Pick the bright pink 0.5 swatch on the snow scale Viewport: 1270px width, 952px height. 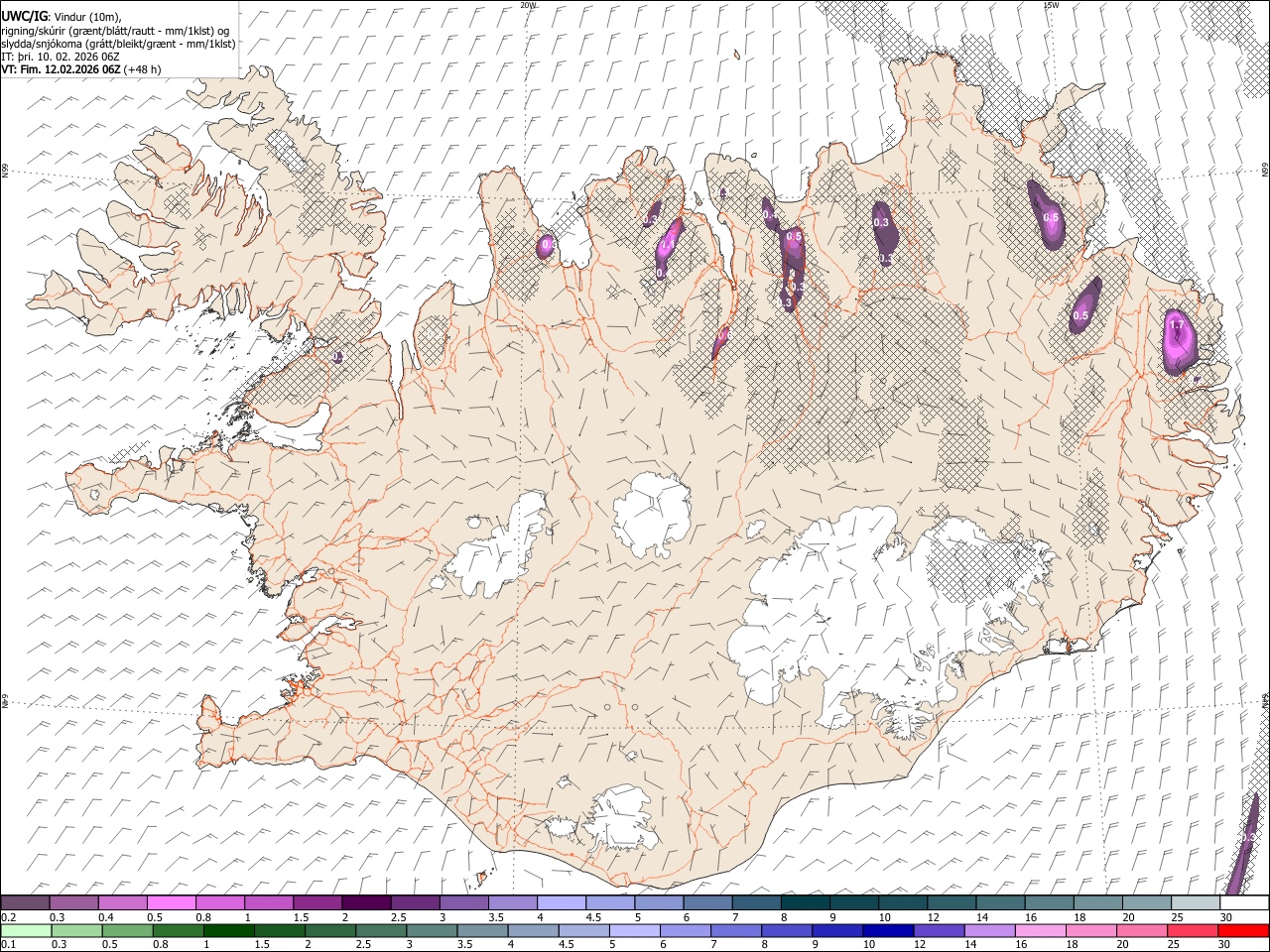(172, 902)
